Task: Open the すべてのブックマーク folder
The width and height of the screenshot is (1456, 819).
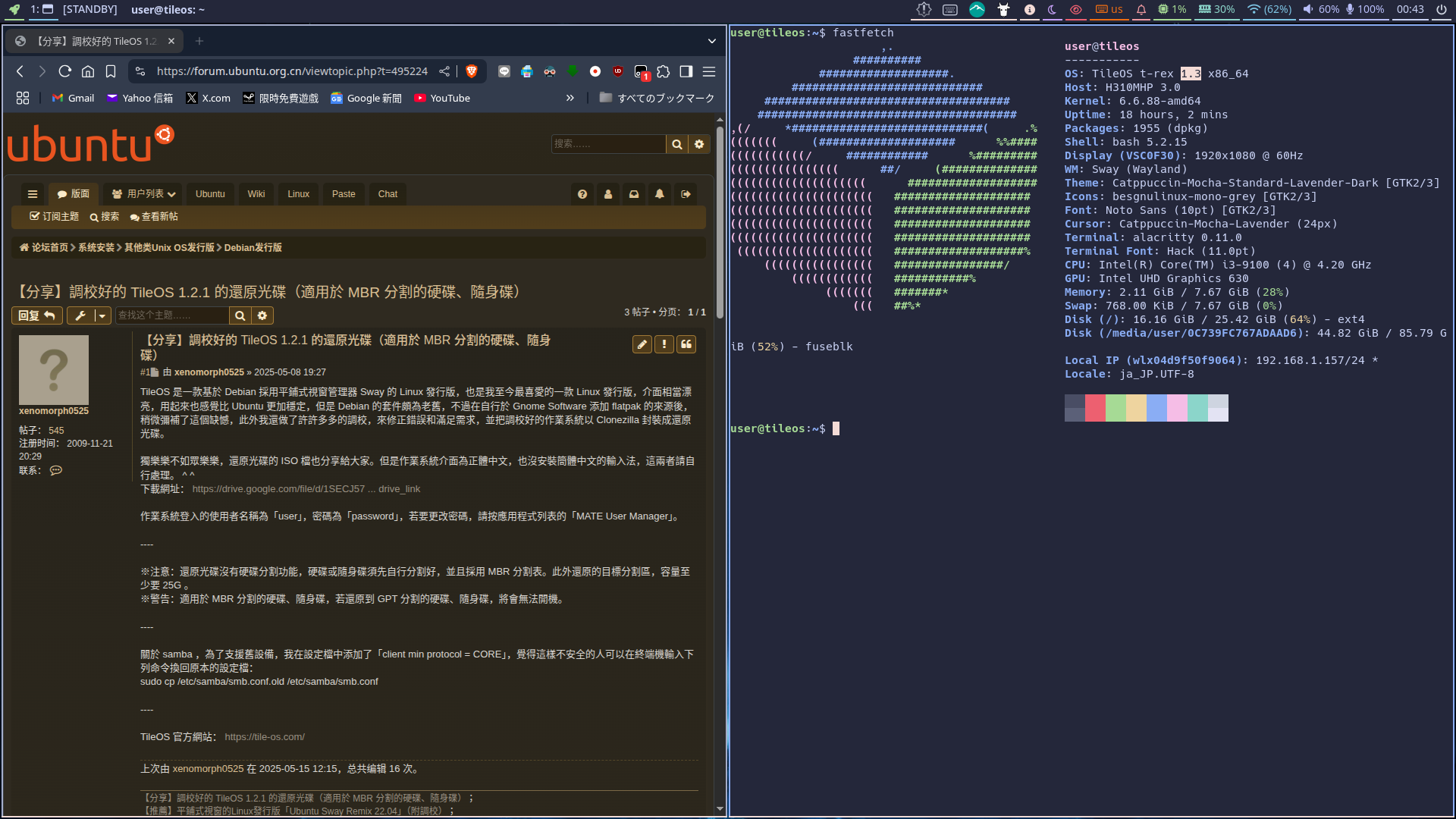Action: click(657, 98)
